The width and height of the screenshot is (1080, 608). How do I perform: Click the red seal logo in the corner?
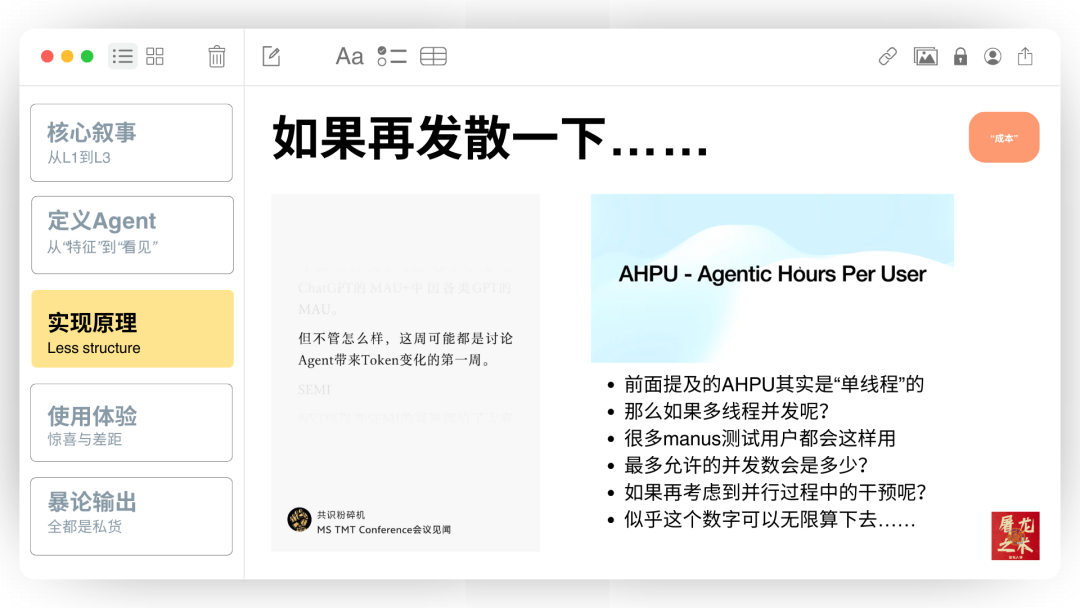(1015, 536)
